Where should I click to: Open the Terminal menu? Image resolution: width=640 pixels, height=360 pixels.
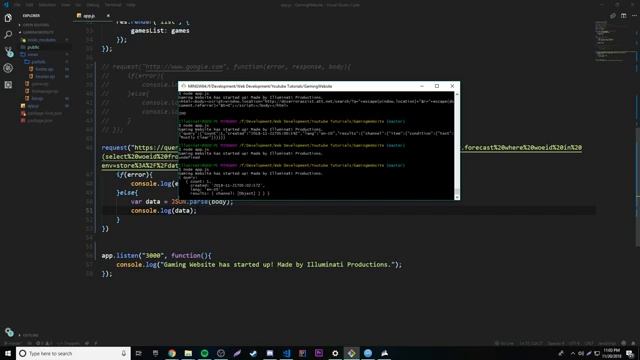(x=113, y=5)
